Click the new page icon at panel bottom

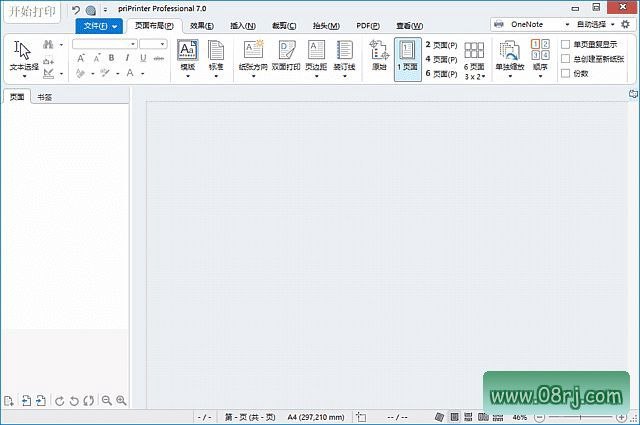click(9, 401)
